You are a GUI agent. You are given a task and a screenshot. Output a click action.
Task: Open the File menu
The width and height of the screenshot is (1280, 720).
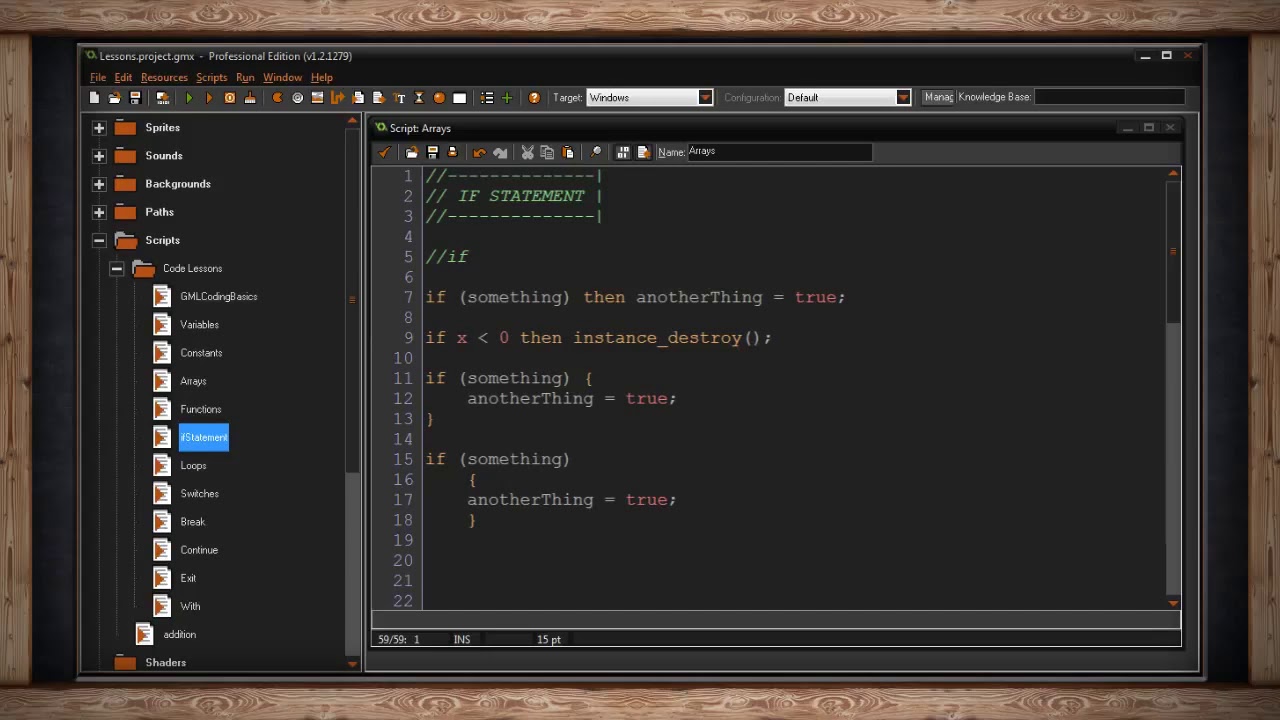(x=98, y=77)
